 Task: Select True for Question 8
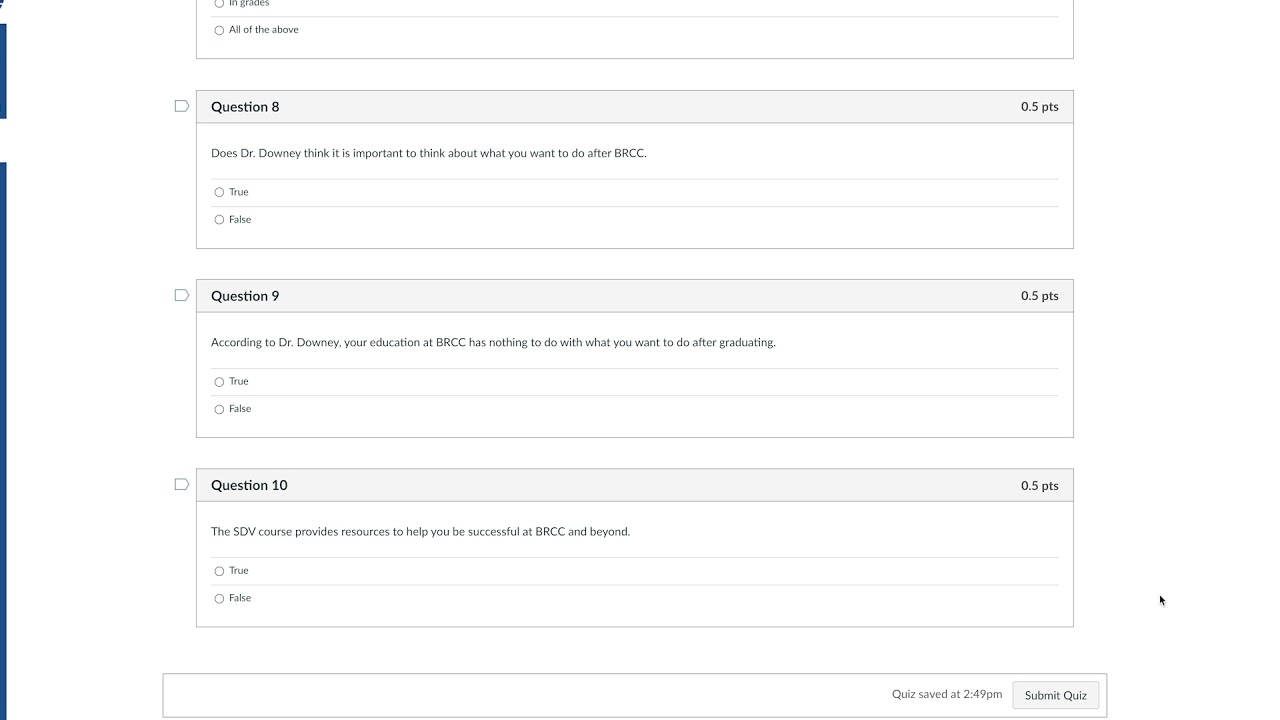click(219, 192)
